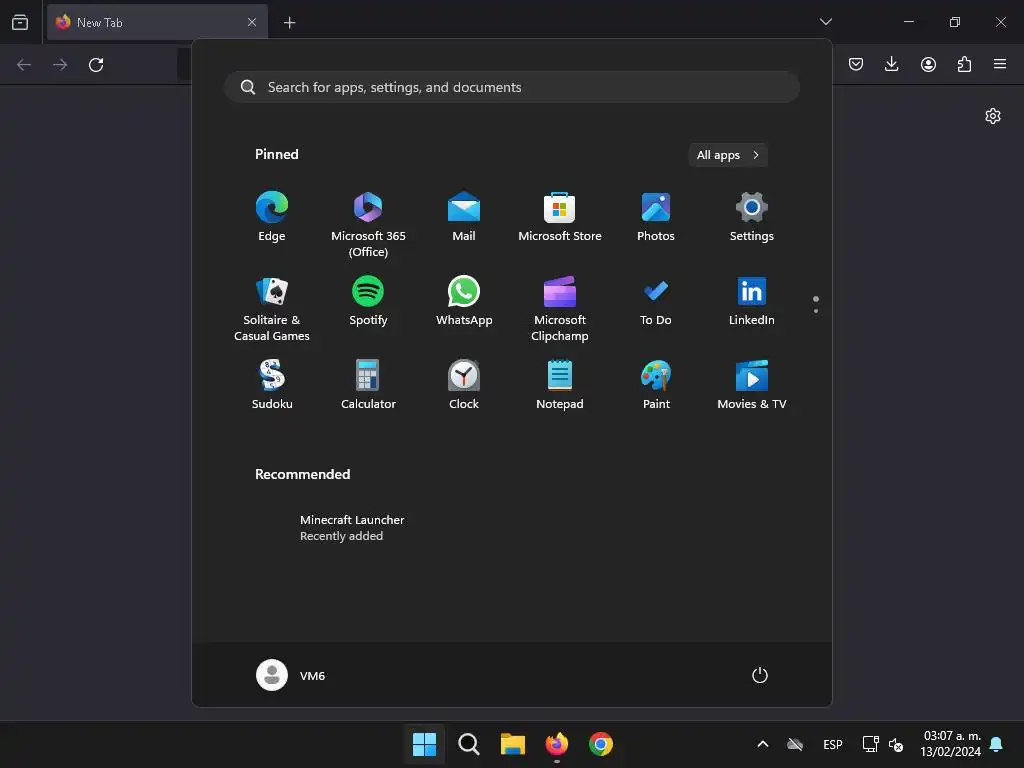Open Firefox Extensions menu
Screen dimensions: 1024x768
click(x=964, y=64)
